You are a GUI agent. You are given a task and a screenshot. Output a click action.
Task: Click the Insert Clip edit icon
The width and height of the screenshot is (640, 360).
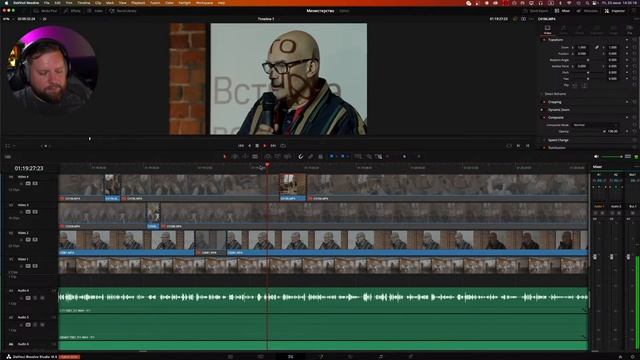[x=268, y=156]
